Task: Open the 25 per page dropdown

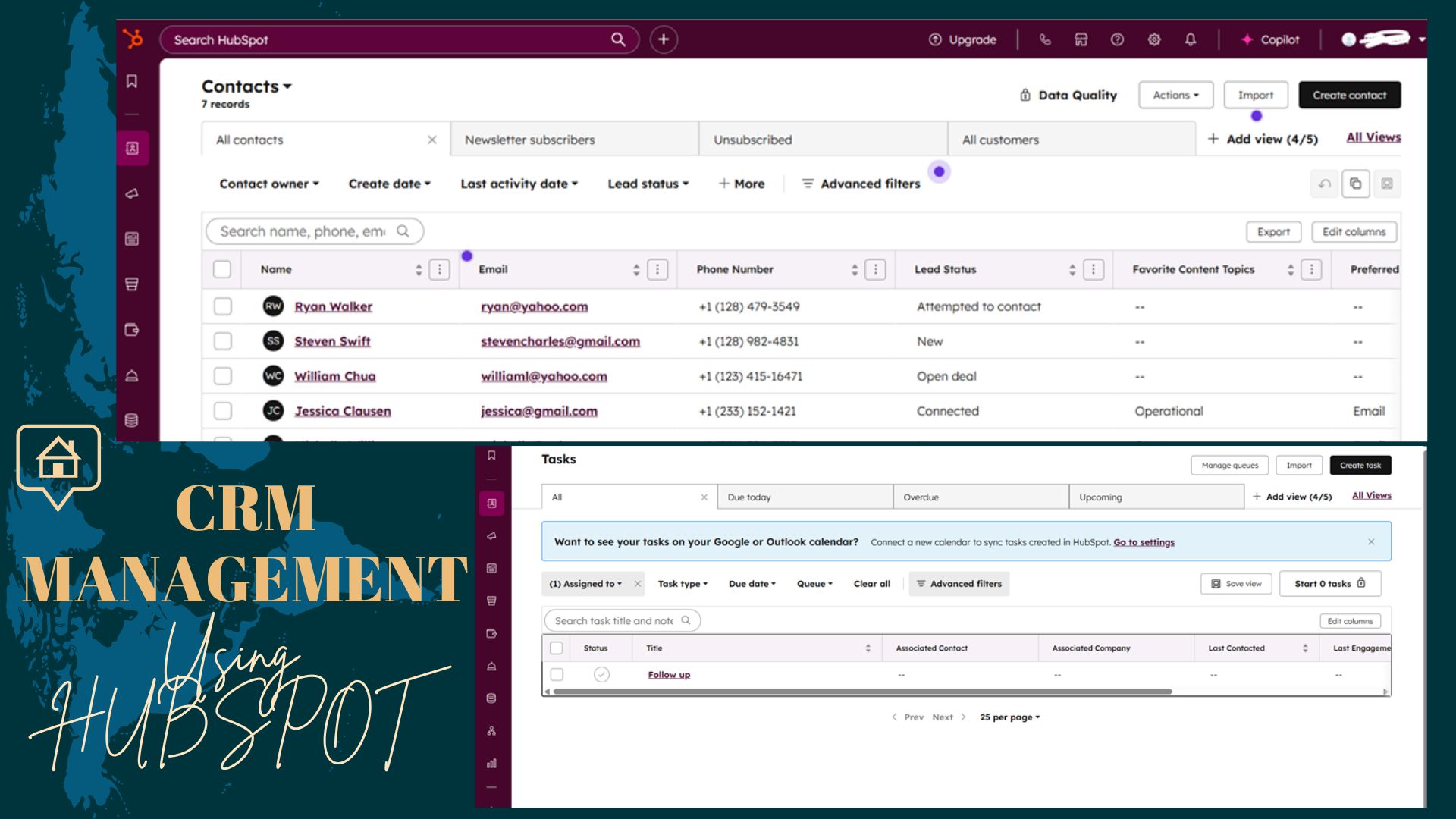Action: click(1009, 717)
